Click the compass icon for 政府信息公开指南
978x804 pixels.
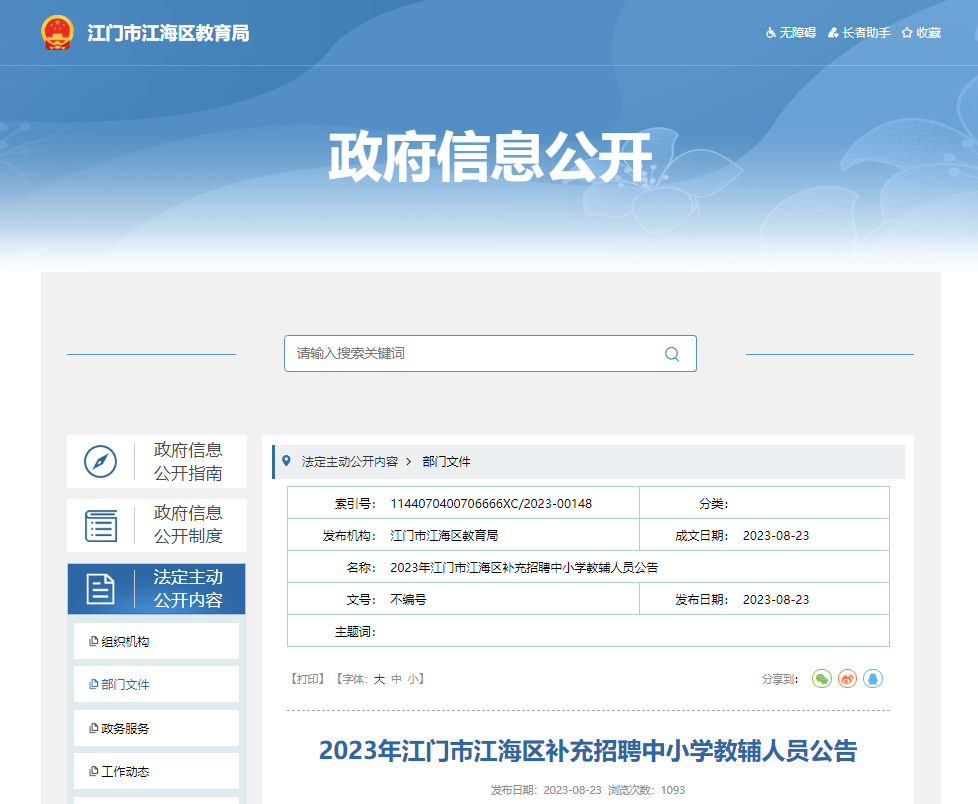tap(101, 461)
